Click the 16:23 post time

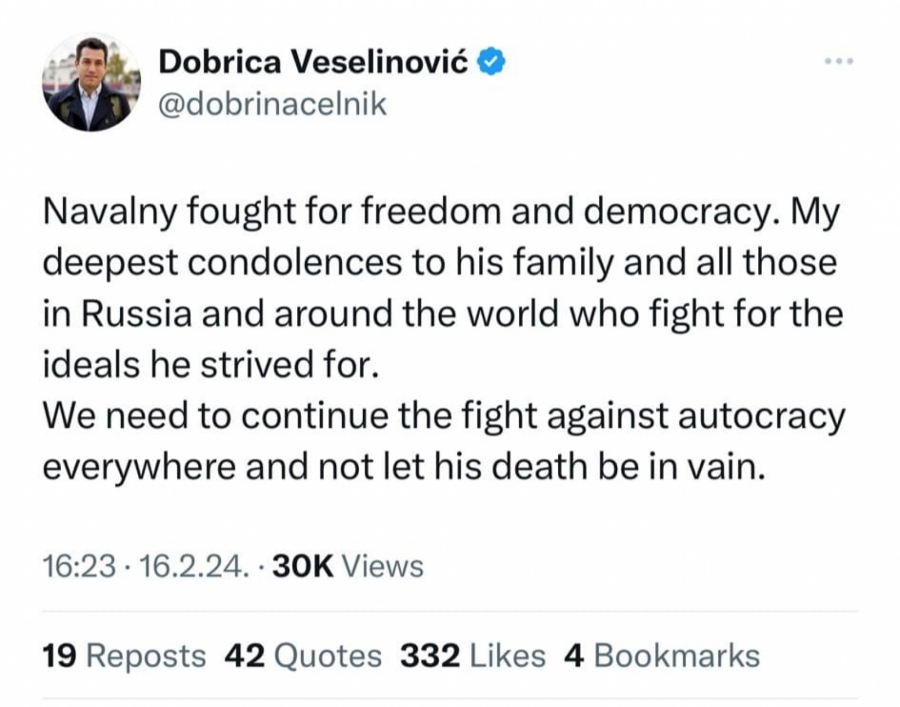(80, 566)
